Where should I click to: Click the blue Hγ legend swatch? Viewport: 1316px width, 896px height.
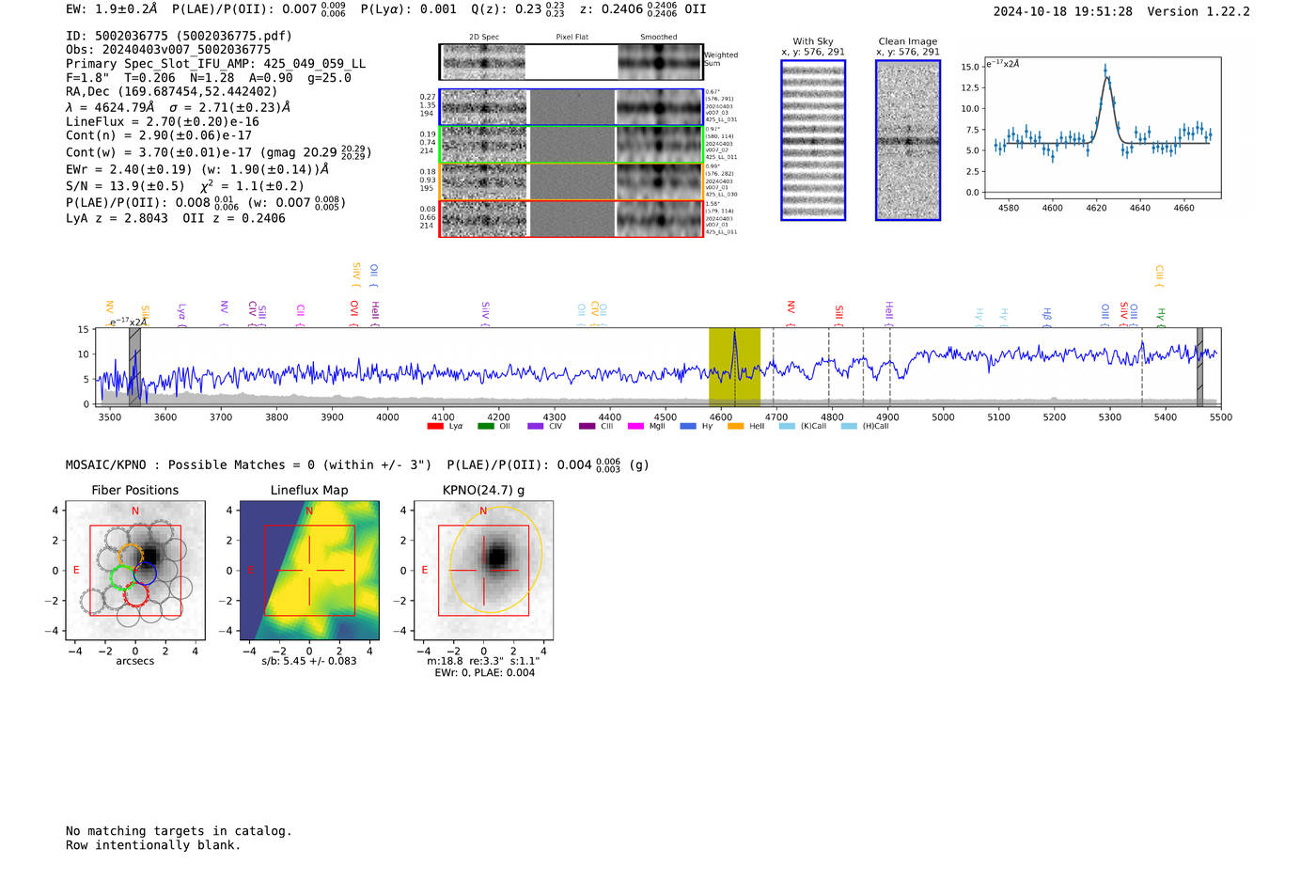(x=688, y=427)
